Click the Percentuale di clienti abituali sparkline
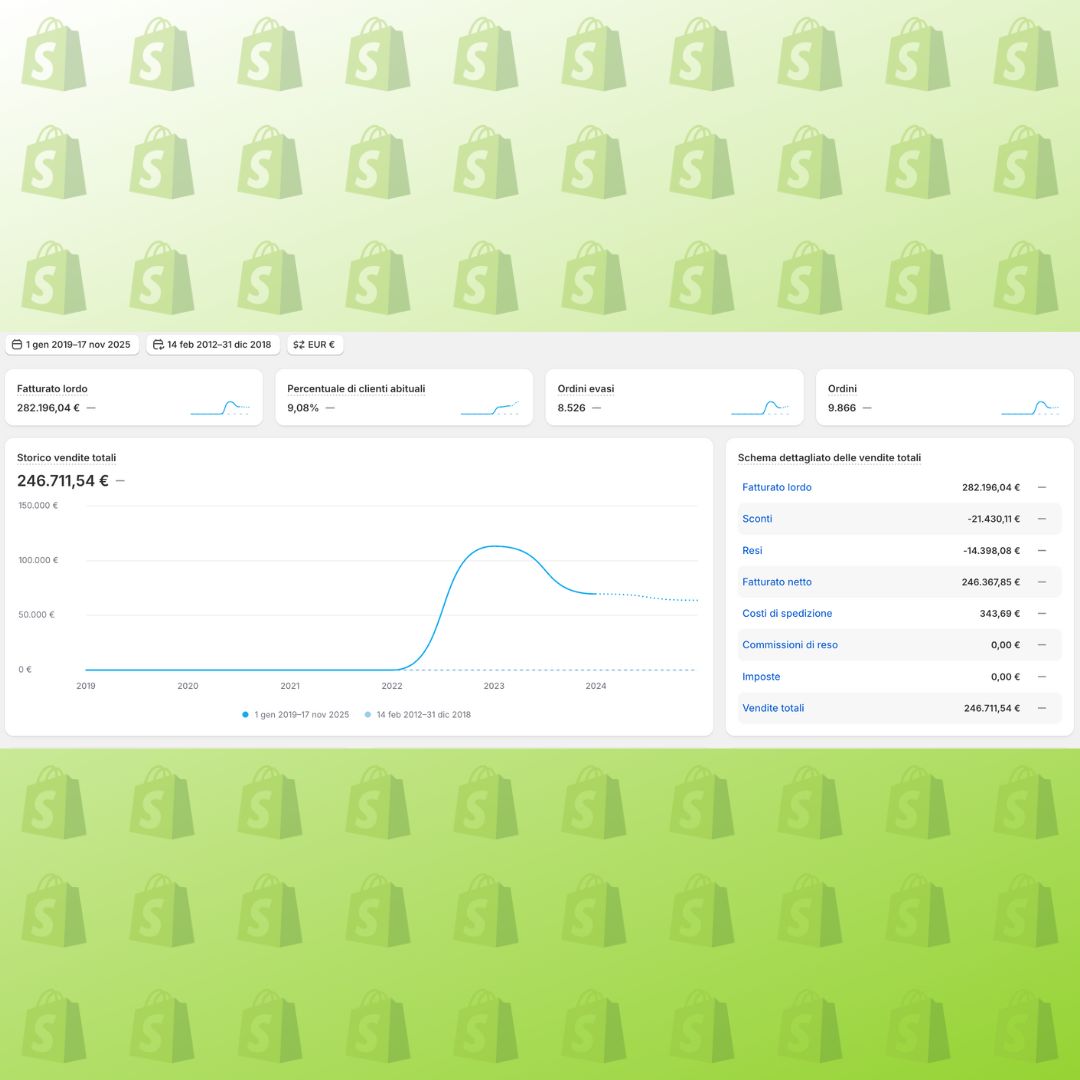This screenshot has height=1080, width=1080. 490,407
